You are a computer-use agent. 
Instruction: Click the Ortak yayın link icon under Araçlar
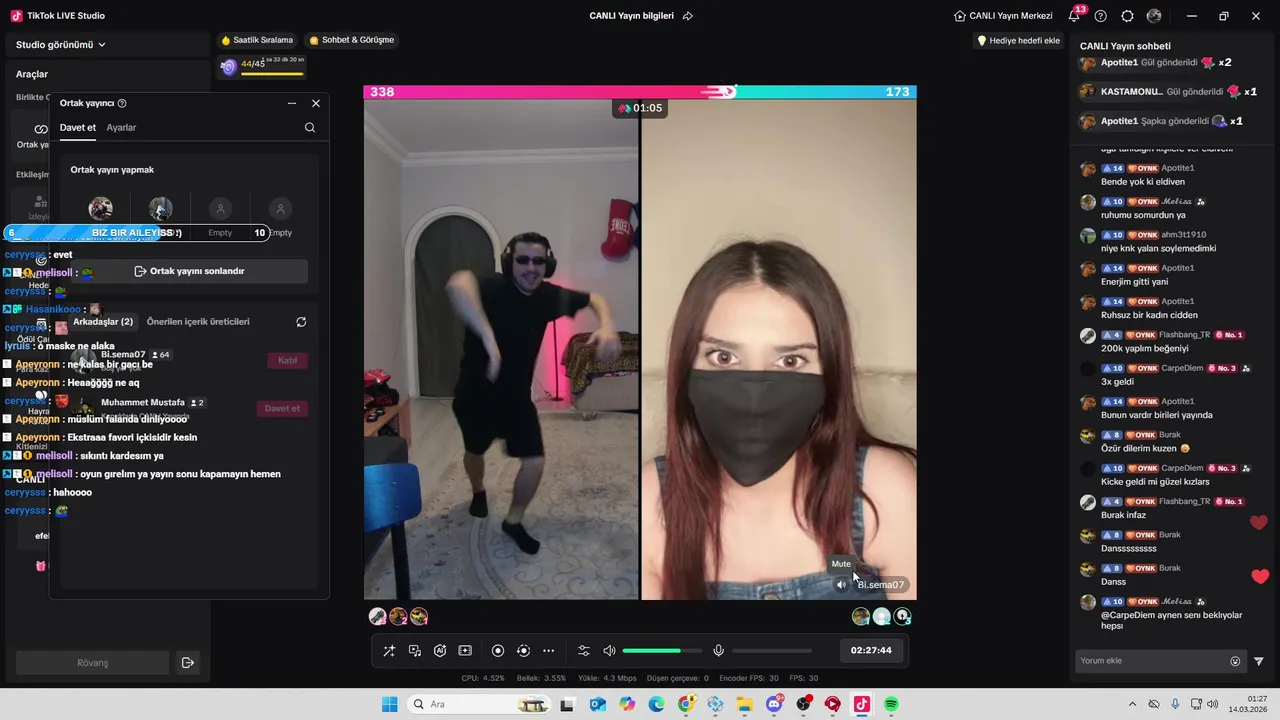pos(40,129)
